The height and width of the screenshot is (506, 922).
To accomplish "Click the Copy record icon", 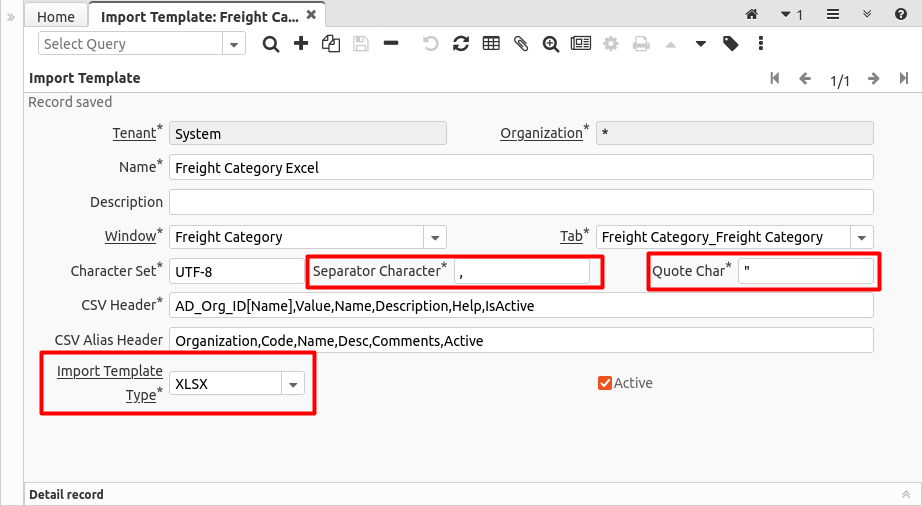I will coord(330,44).
